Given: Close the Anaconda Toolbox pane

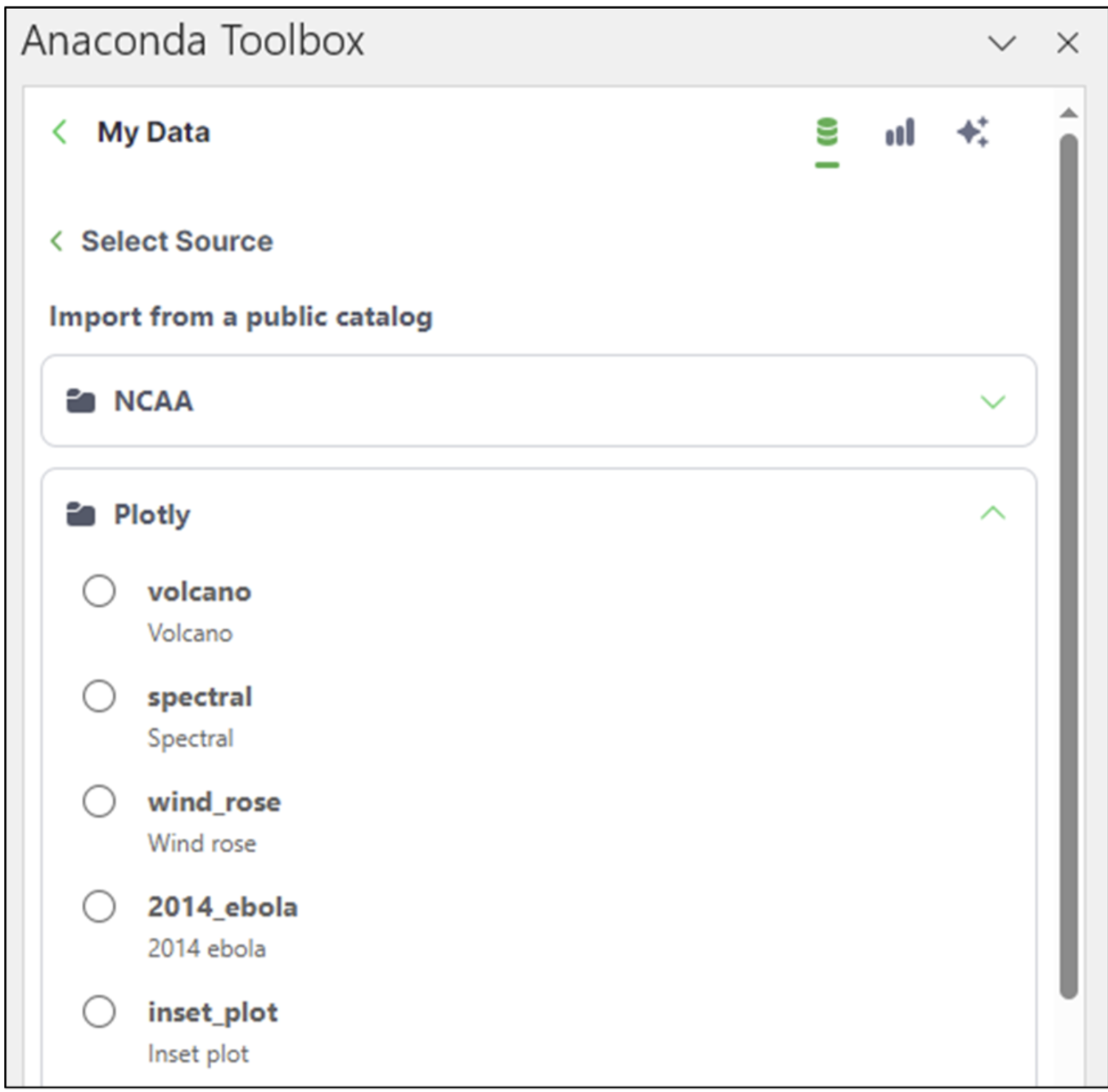Looking at the screenshot, I should (1067, 43).
